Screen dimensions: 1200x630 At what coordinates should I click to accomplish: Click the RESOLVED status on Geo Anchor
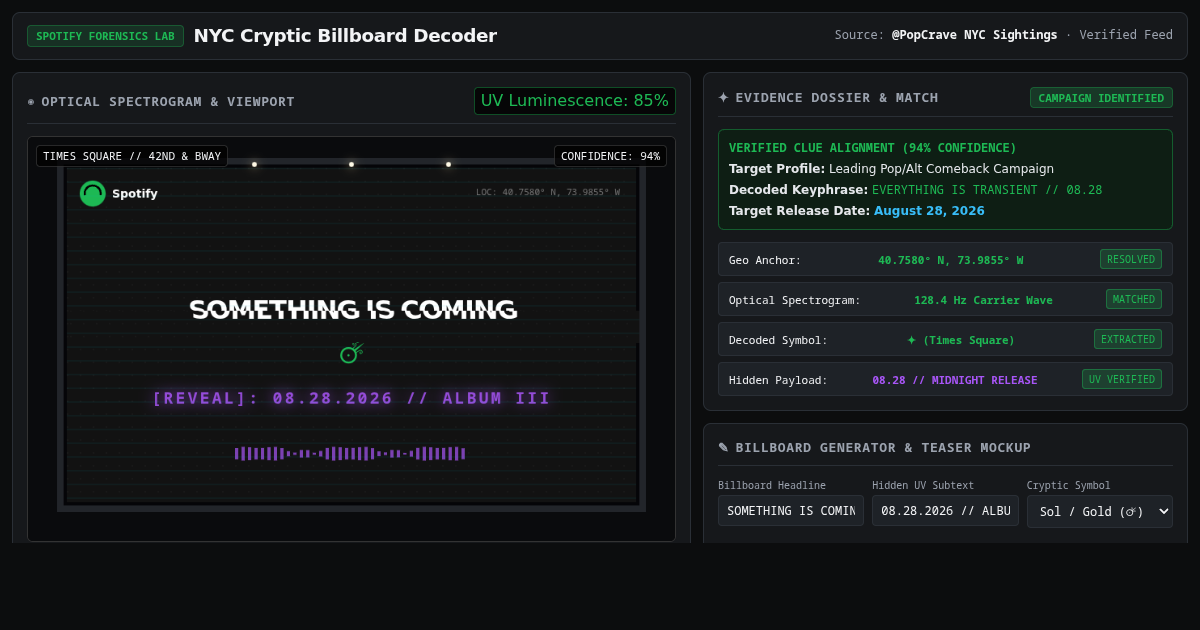pyautogui.click(x=1131, y=259)
